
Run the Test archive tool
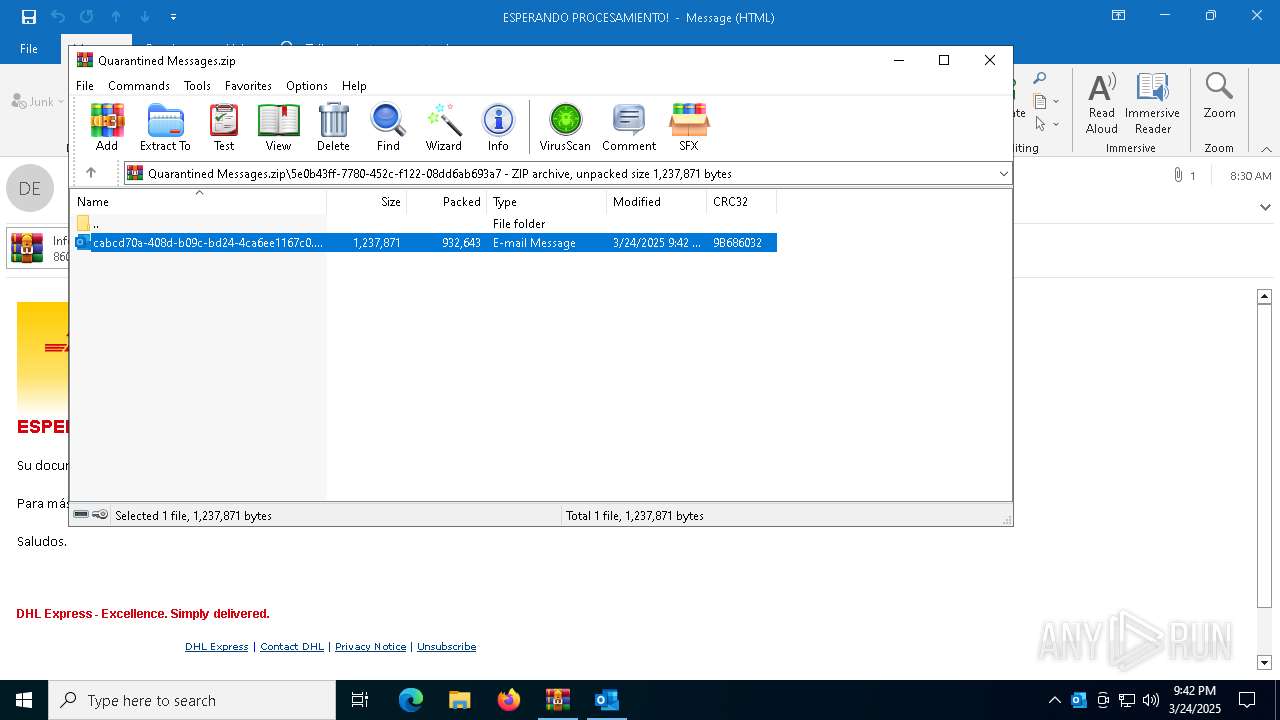point(224,127)
